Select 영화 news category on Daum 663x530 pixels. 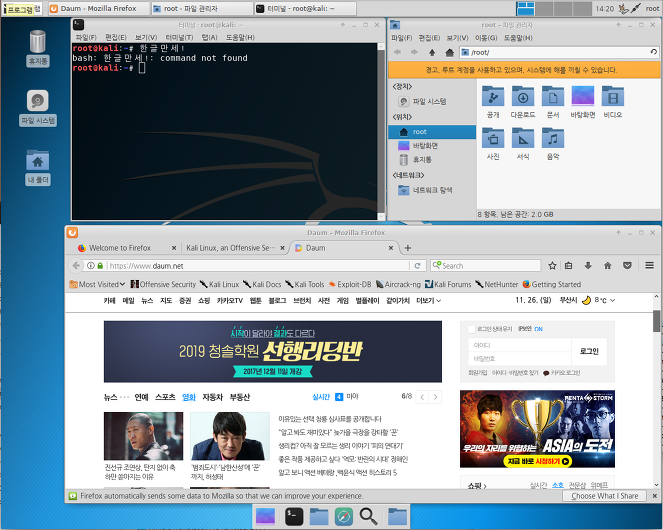[189, 397]
